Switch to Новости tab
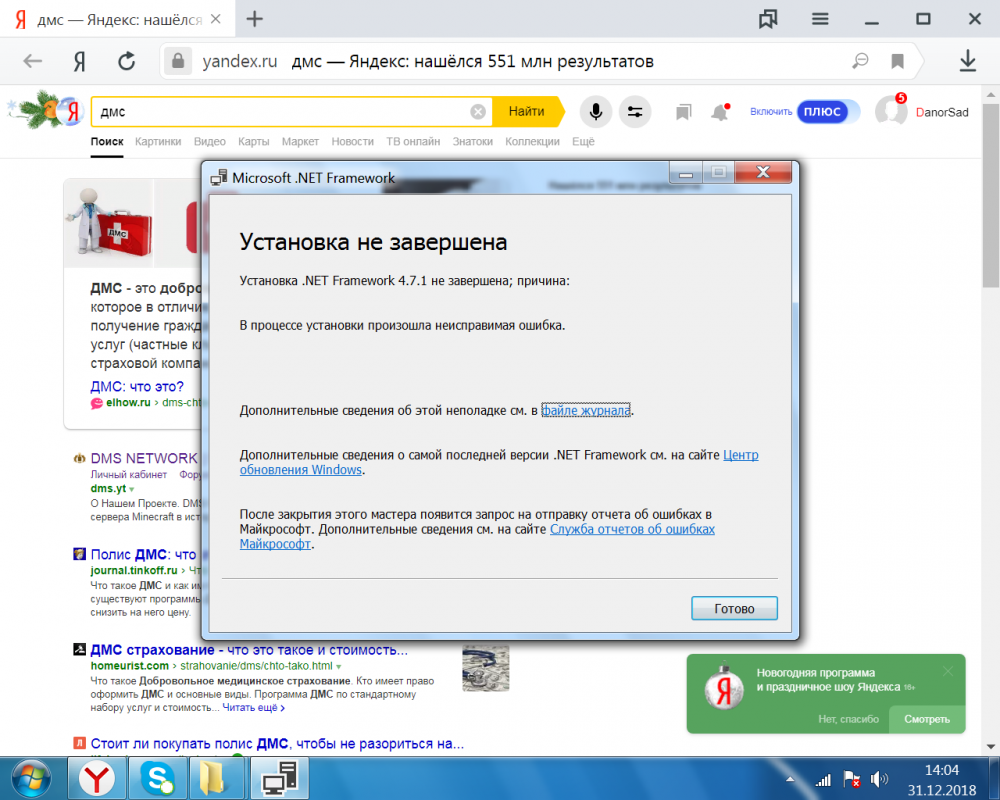This screenshot has width=1000, height=800. click(x=353, y=142)
